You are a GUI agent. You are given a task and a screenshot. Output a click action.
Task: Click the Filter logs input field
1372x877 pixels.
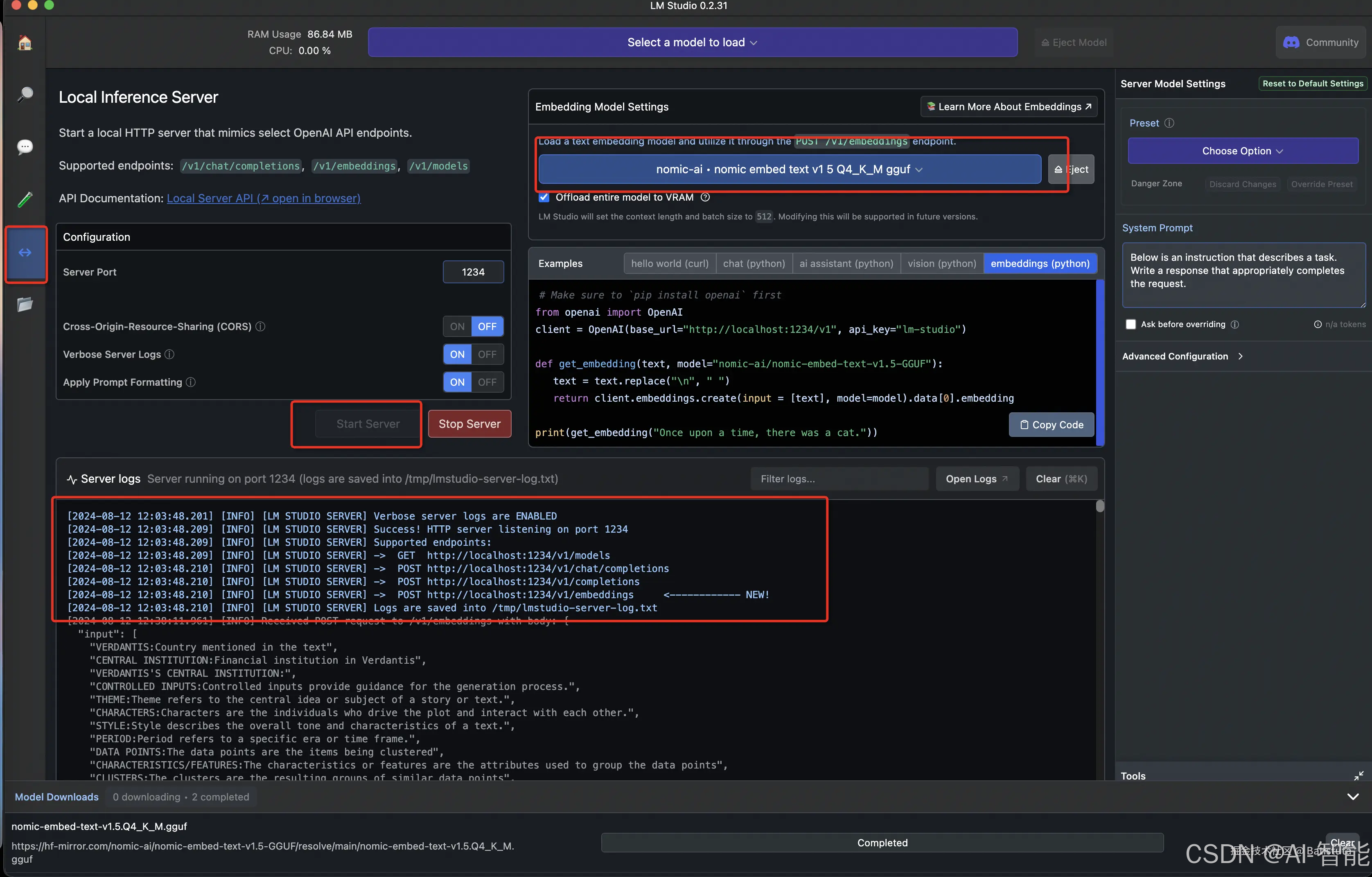[839, 479]
